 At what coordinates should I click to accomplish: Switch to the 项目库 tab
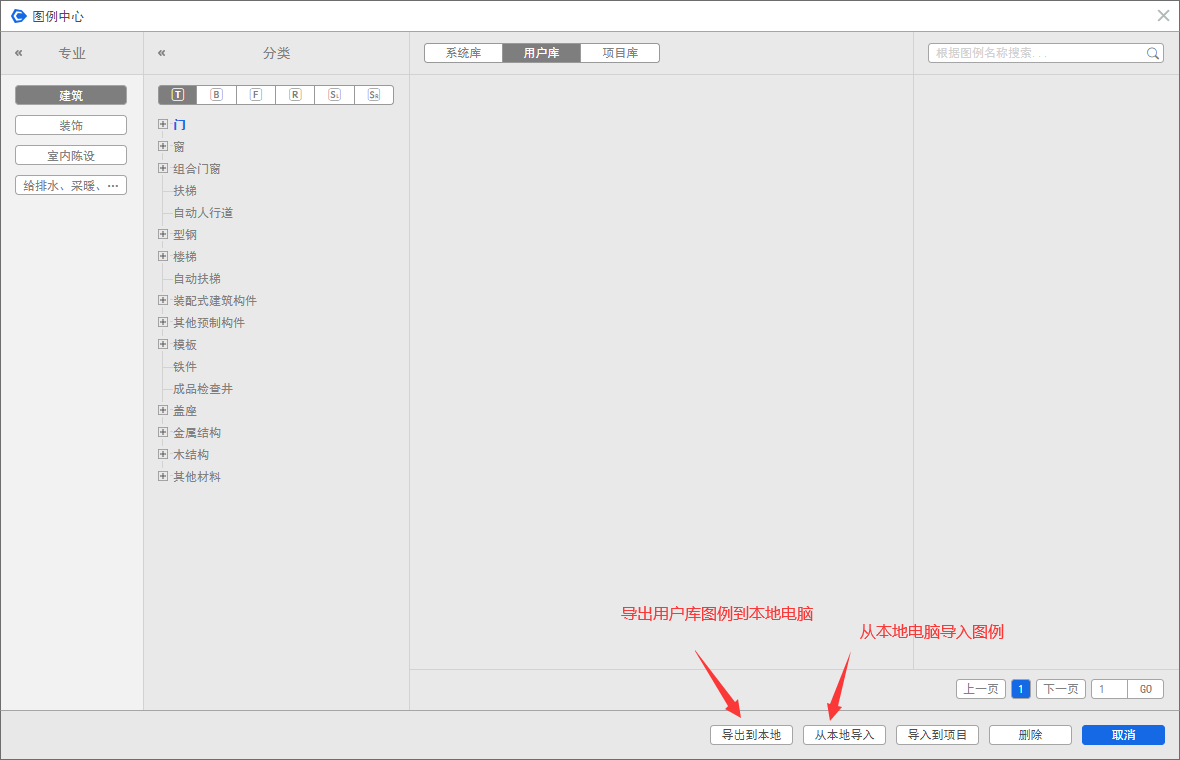tap(620, 53)
